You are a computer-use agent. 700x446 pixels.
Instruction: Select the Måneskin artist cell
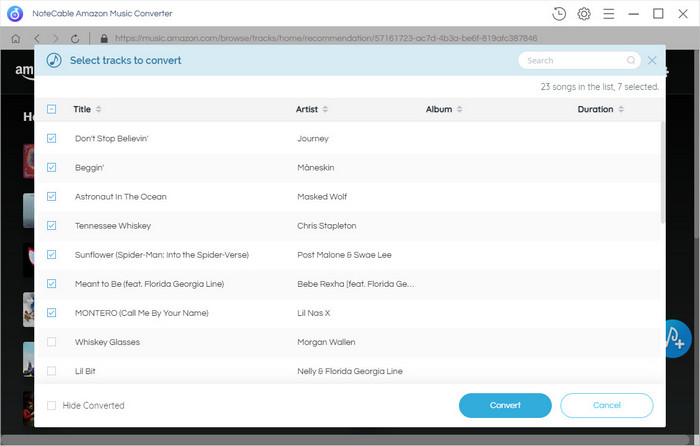(316, 167)
